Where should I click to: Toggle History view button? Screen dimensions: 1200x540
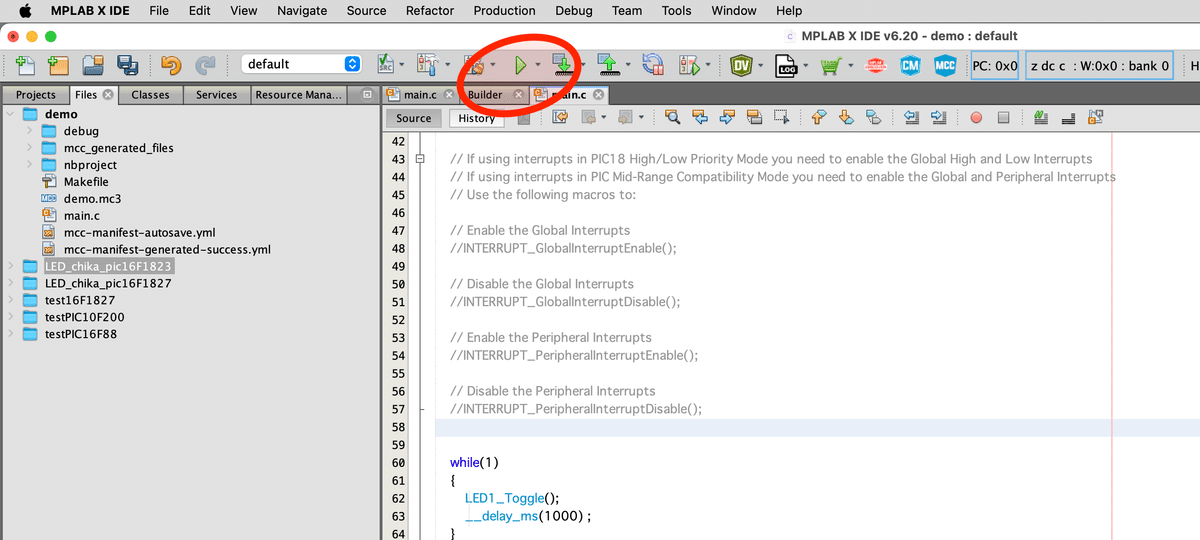coord(476,118)
